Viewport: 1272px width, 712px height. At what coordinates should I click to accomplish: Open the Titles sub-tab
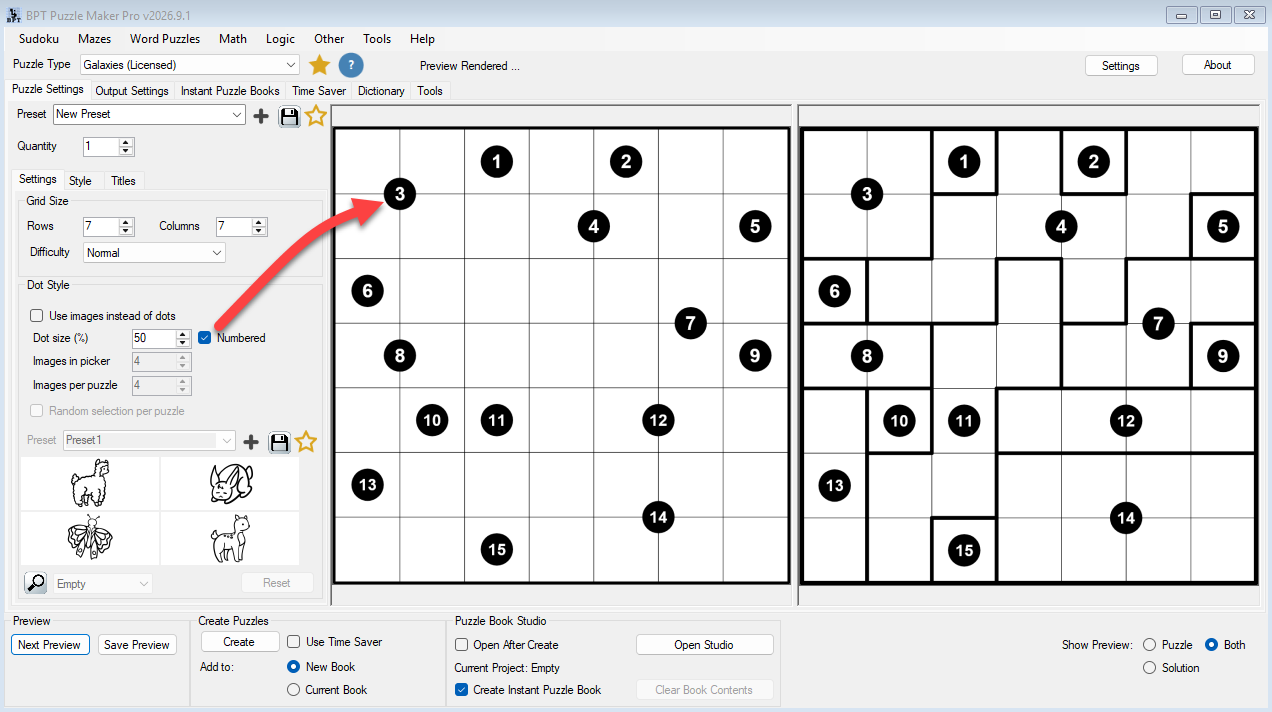[123, 181]
